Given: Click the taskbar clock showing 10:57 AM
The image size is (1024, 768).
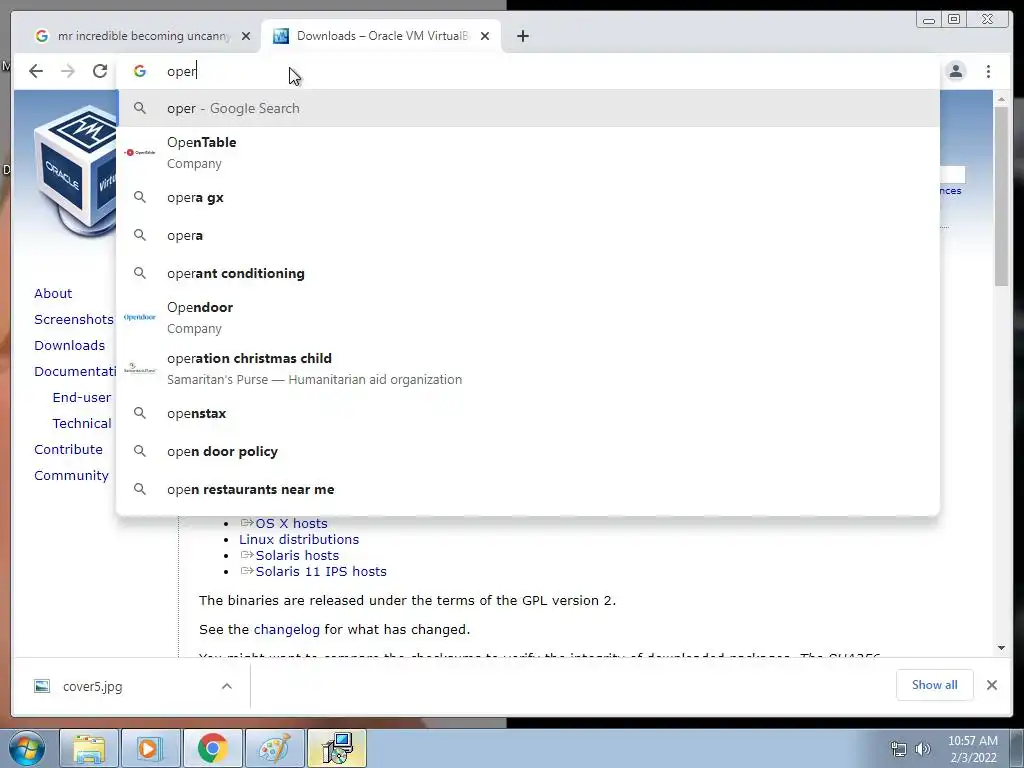Looking at the screenshot, I should tap(973, 749).
